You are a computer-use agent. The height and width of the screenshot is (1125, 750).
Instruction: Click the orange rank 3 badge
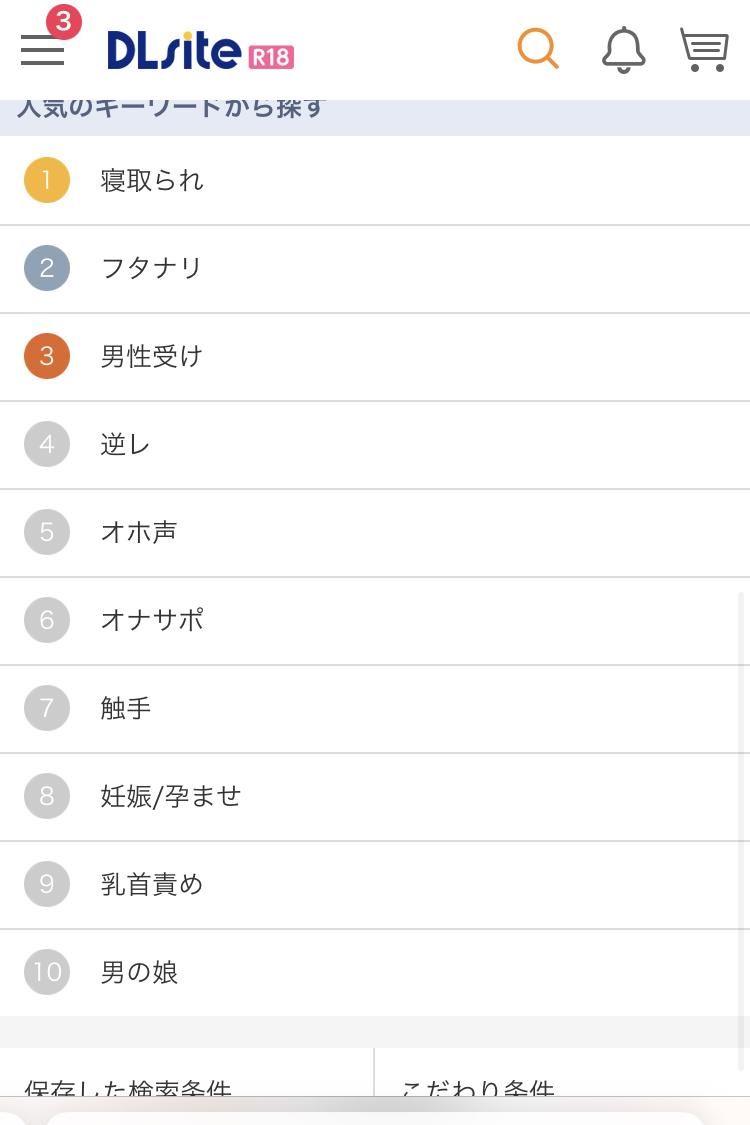coord(47,356)
